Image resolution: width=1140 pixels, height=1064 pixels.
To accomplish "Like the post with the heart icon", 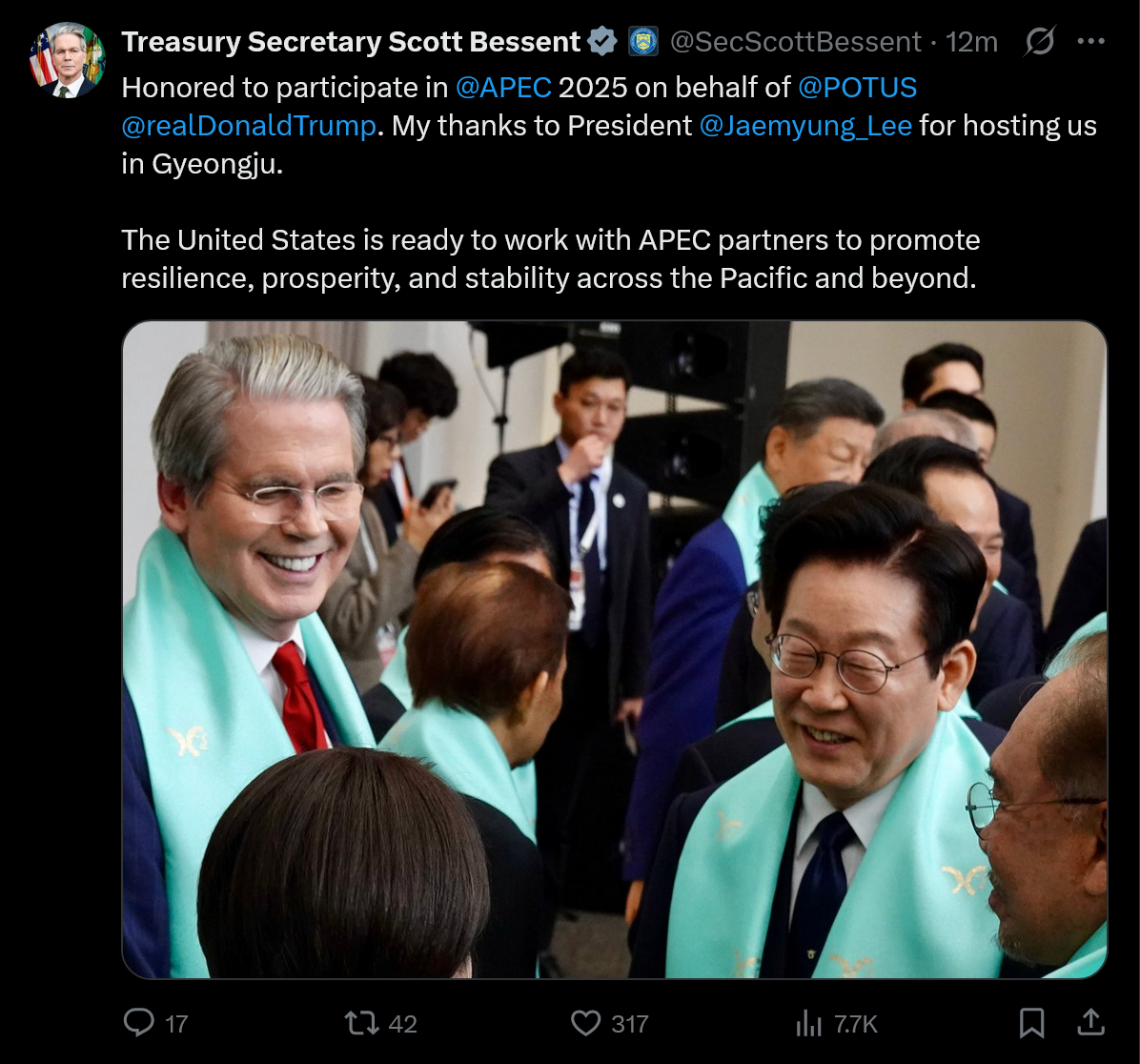I will coord(585,1023).
